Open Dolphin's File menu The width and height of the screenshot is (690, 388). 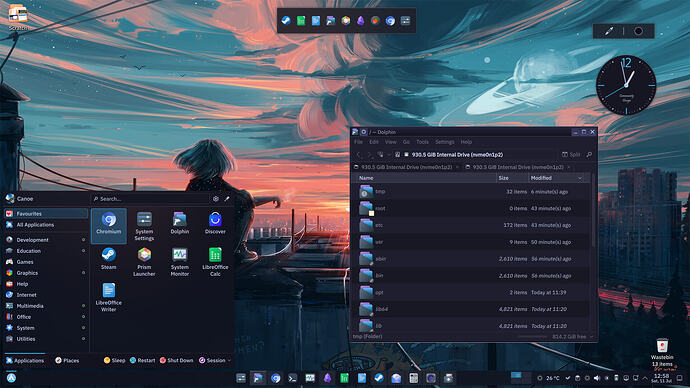[359, 142]
